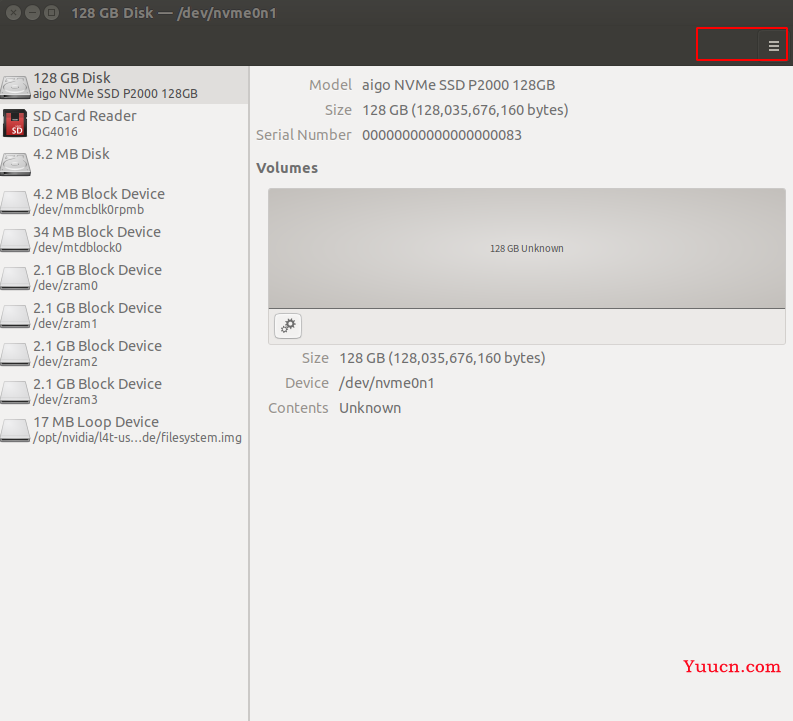Click the mtdblock0 block device icon
This screenshot has height=721, width=793.
[x=15, y=240]
